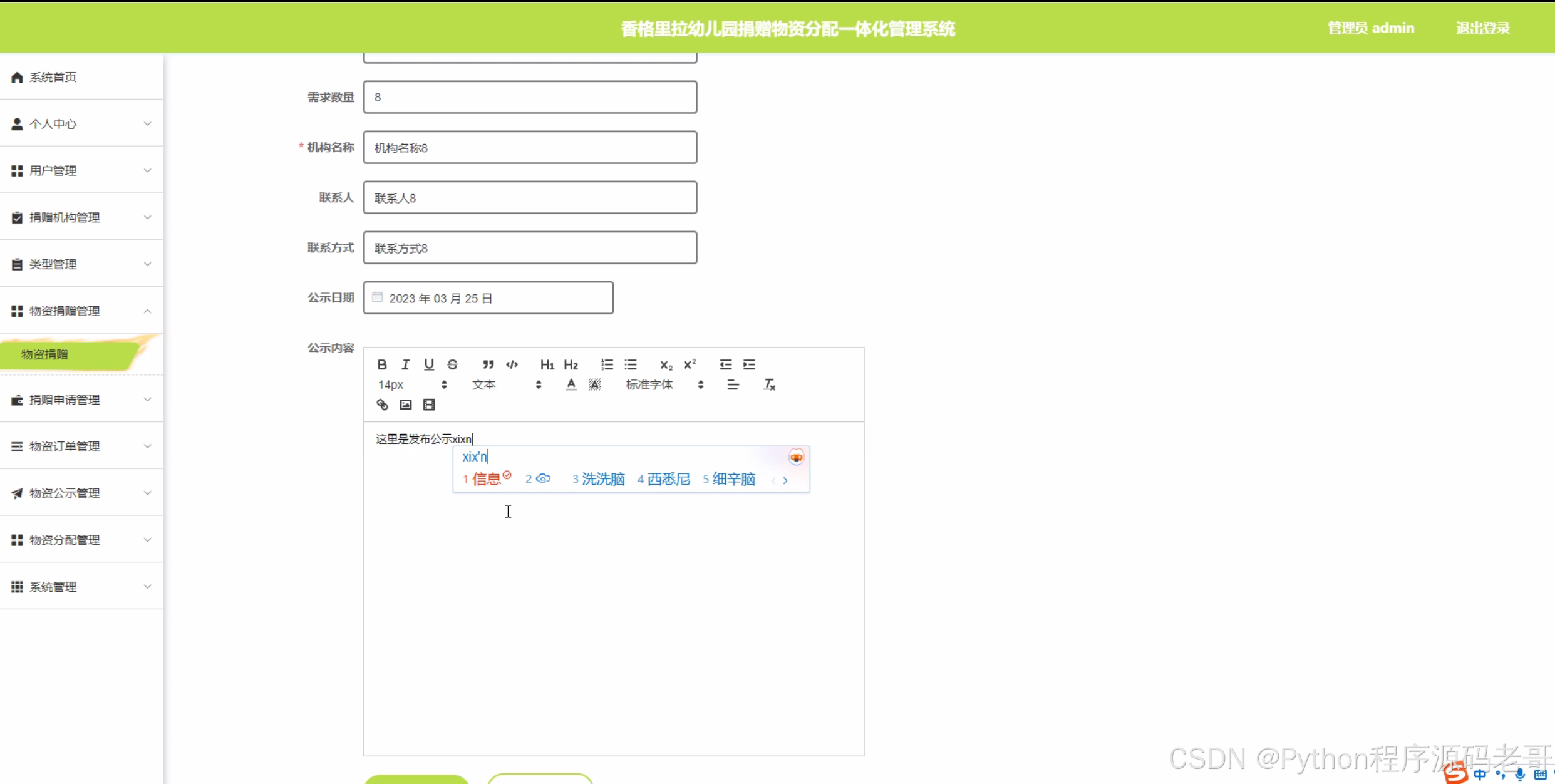This screenshot has width=1555, height=784.
Task: Toggle superscript formatting
Action: [690, 364]
